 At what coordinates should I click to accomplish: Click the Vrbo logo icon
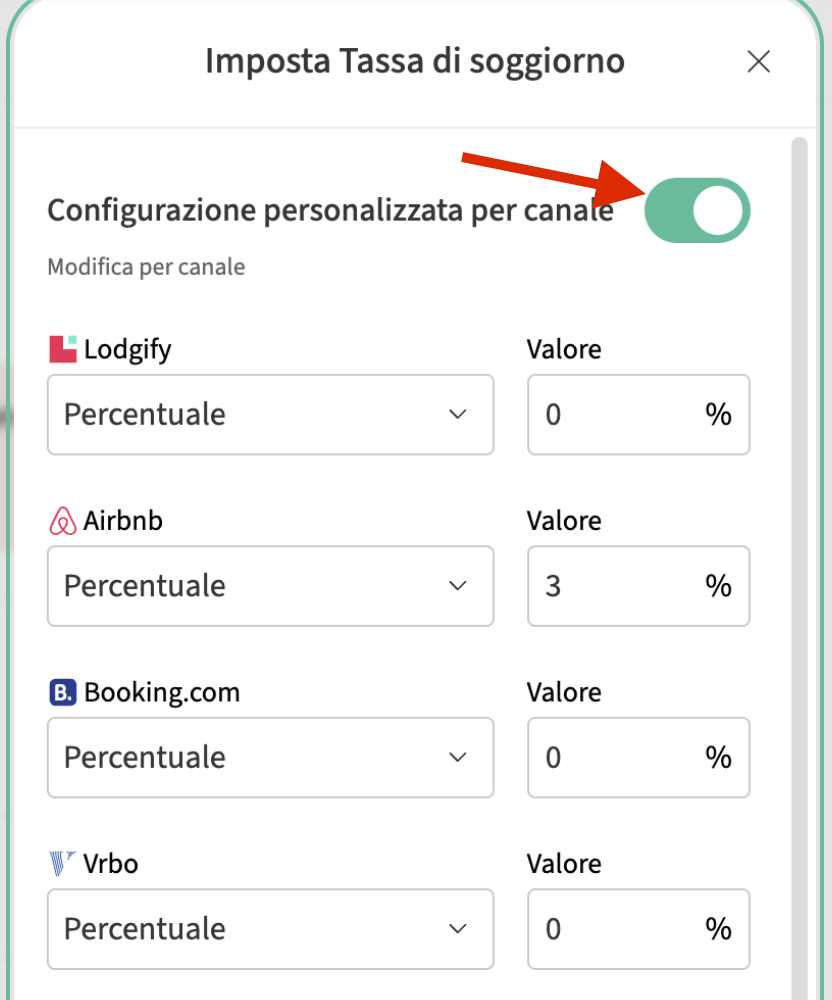pyautogui.click(x=63, y=863)
